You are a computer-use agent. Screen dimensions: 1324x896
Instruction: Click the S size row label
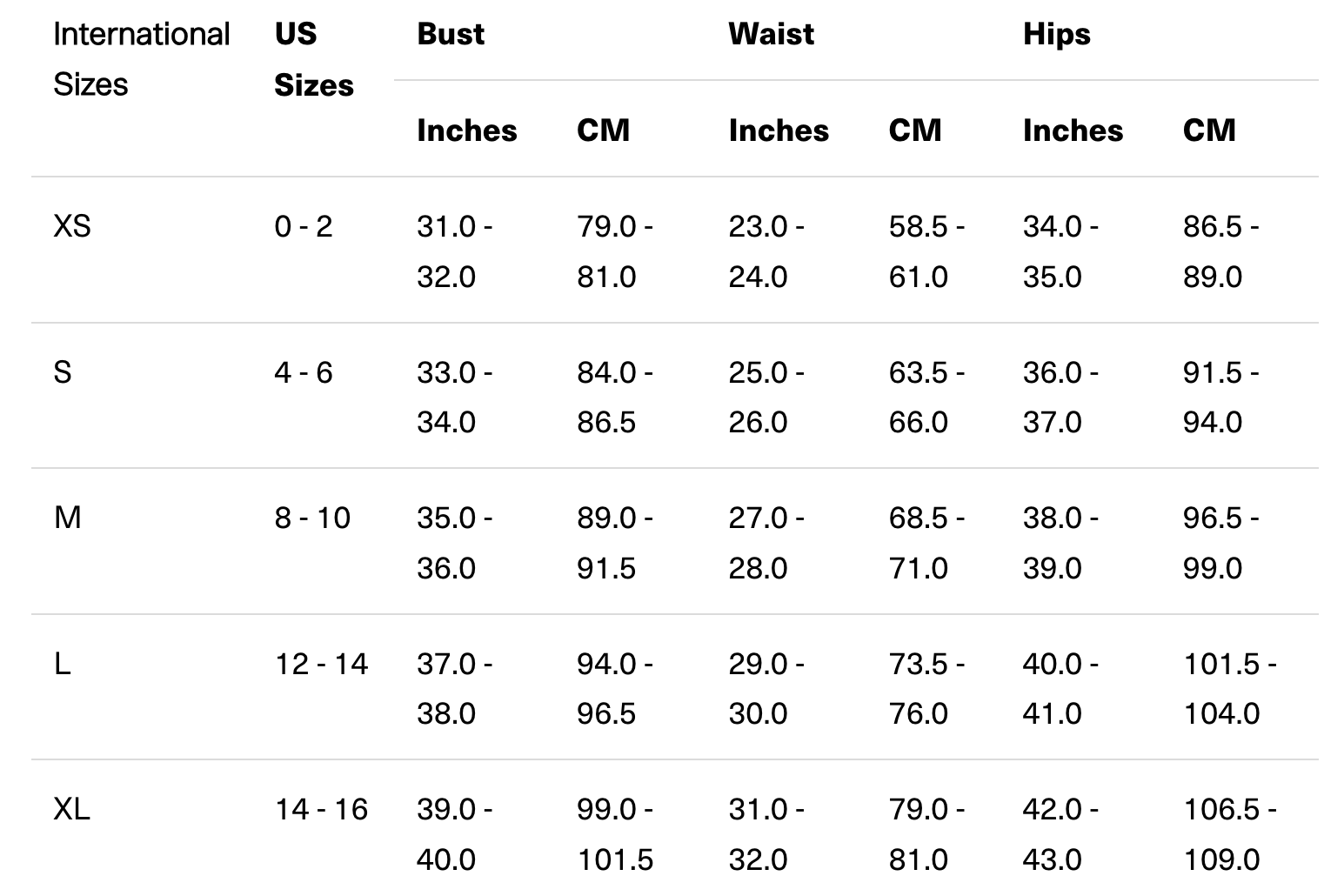63,372
